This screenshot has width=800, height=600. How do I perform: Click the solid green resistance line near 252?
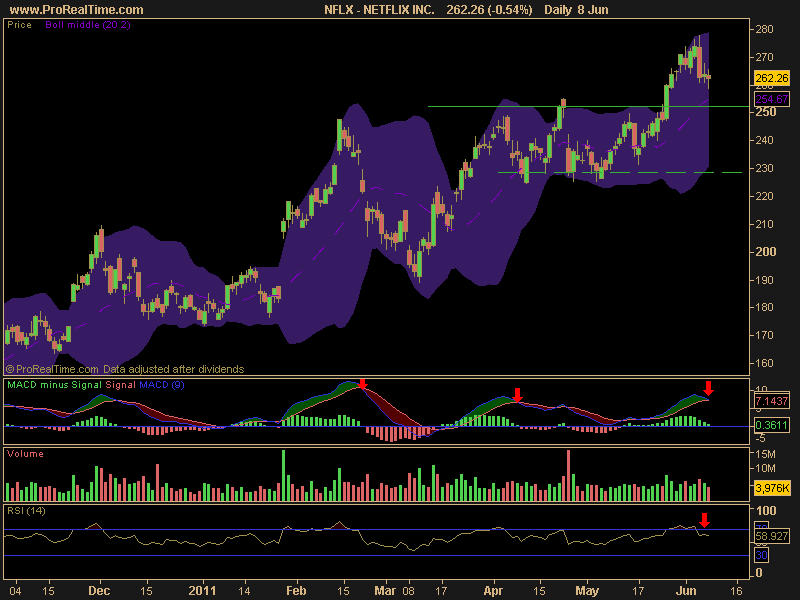point(588,107)
